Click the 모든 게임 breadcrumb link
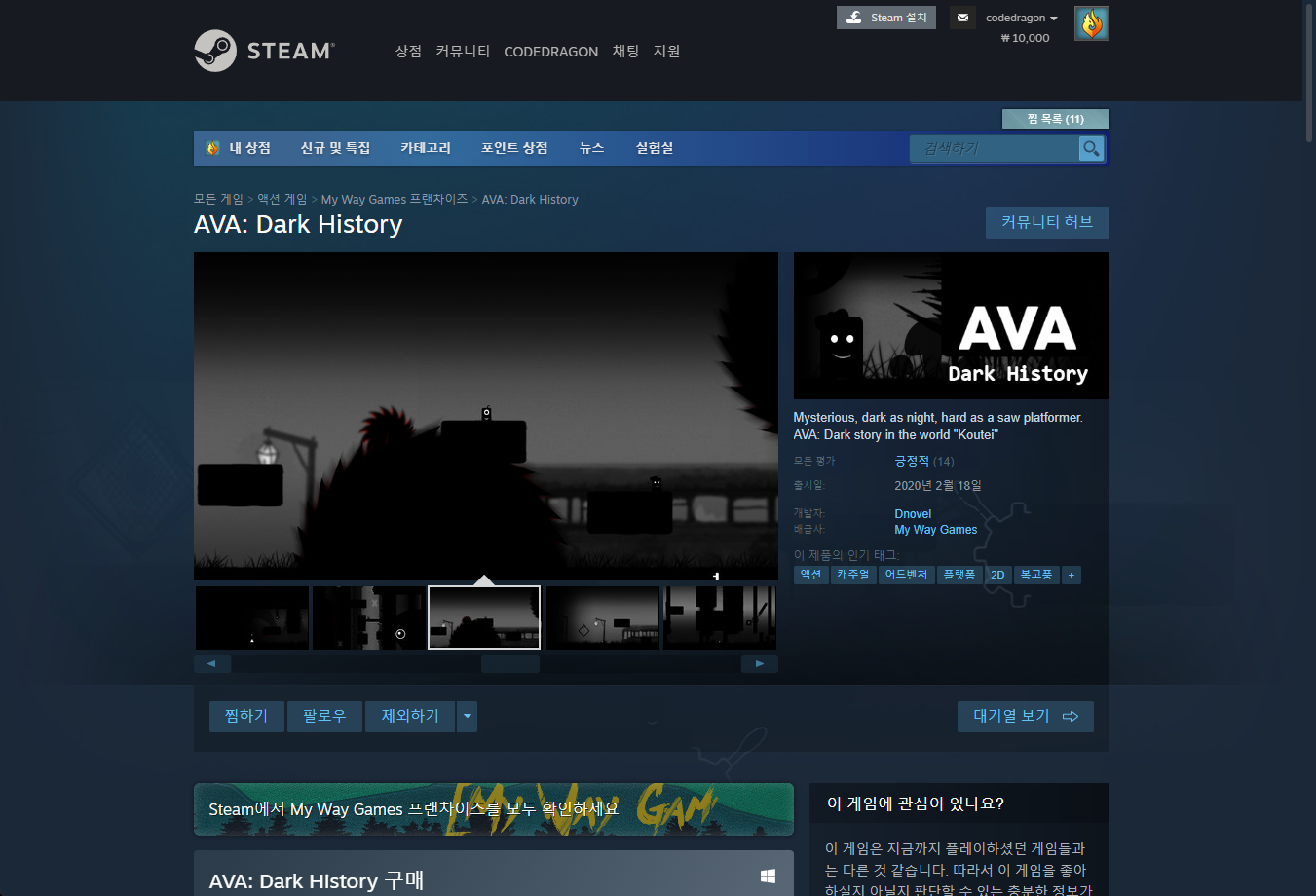The width and height of the screenshot is (1316, 896). [x=218, y=199]
